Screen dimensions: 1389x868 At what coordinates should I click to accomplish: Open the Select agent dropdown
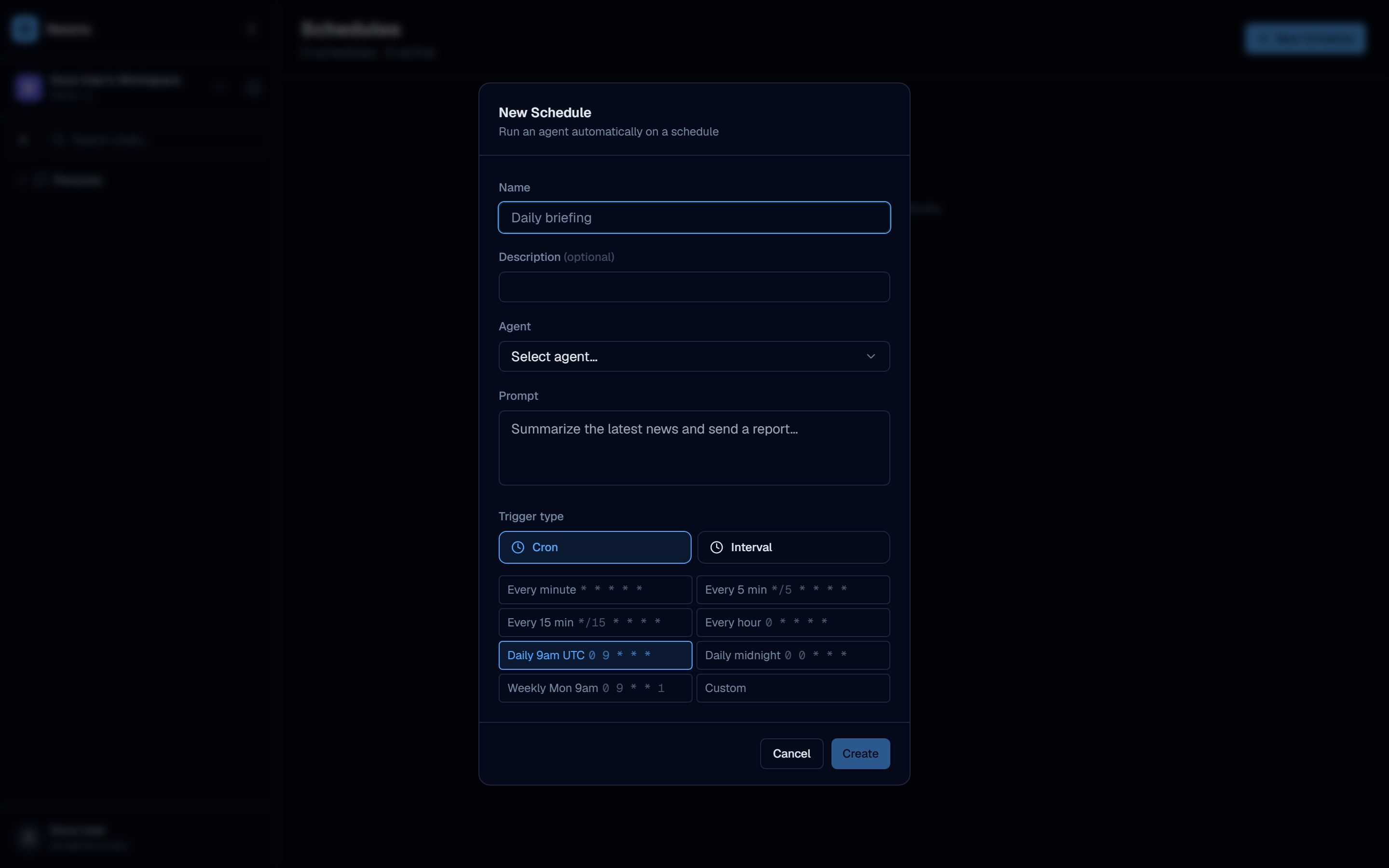(694, 356)
